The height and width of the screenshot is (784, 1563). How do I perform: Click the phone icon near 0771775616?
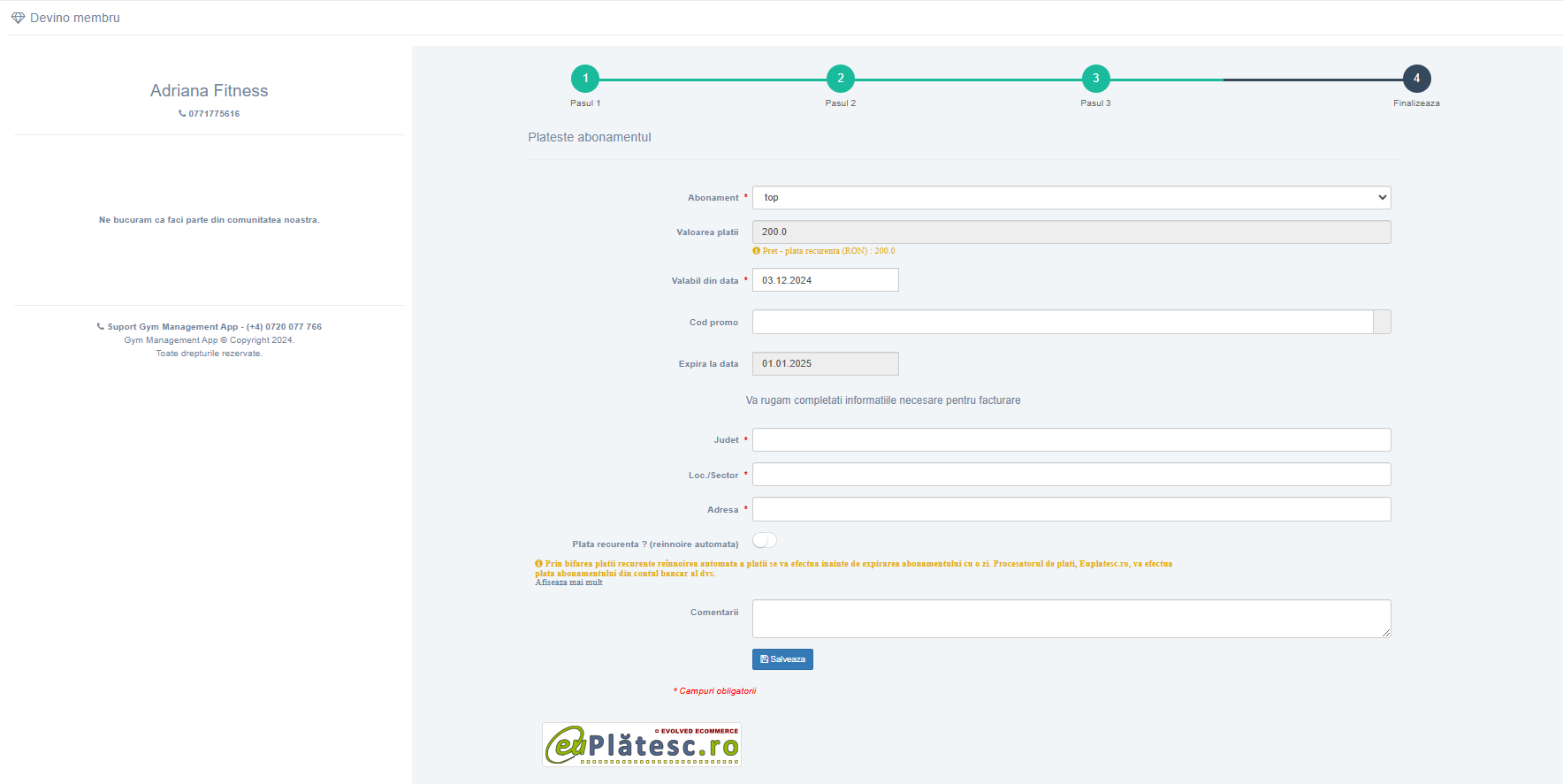(x=182, y=113)
